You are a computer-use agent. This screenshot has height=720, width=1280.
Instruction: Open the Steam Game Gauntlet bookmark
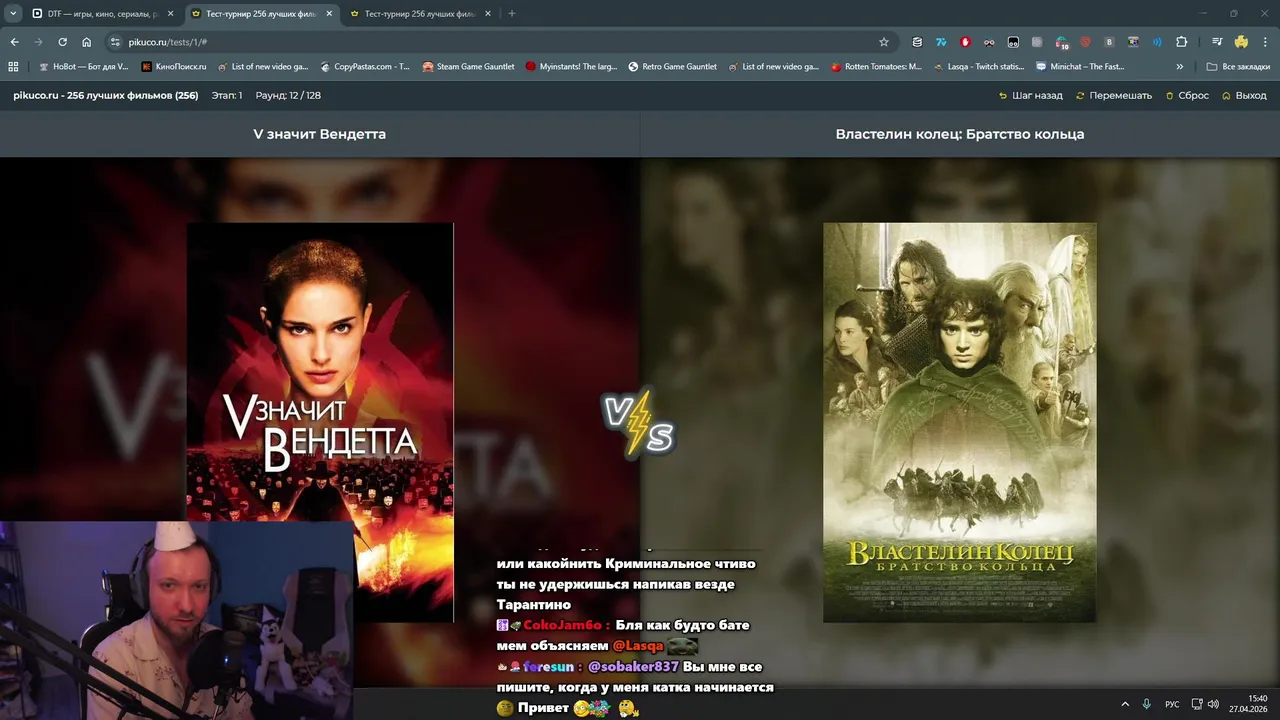pyautogui.click(x=468, y=67)
